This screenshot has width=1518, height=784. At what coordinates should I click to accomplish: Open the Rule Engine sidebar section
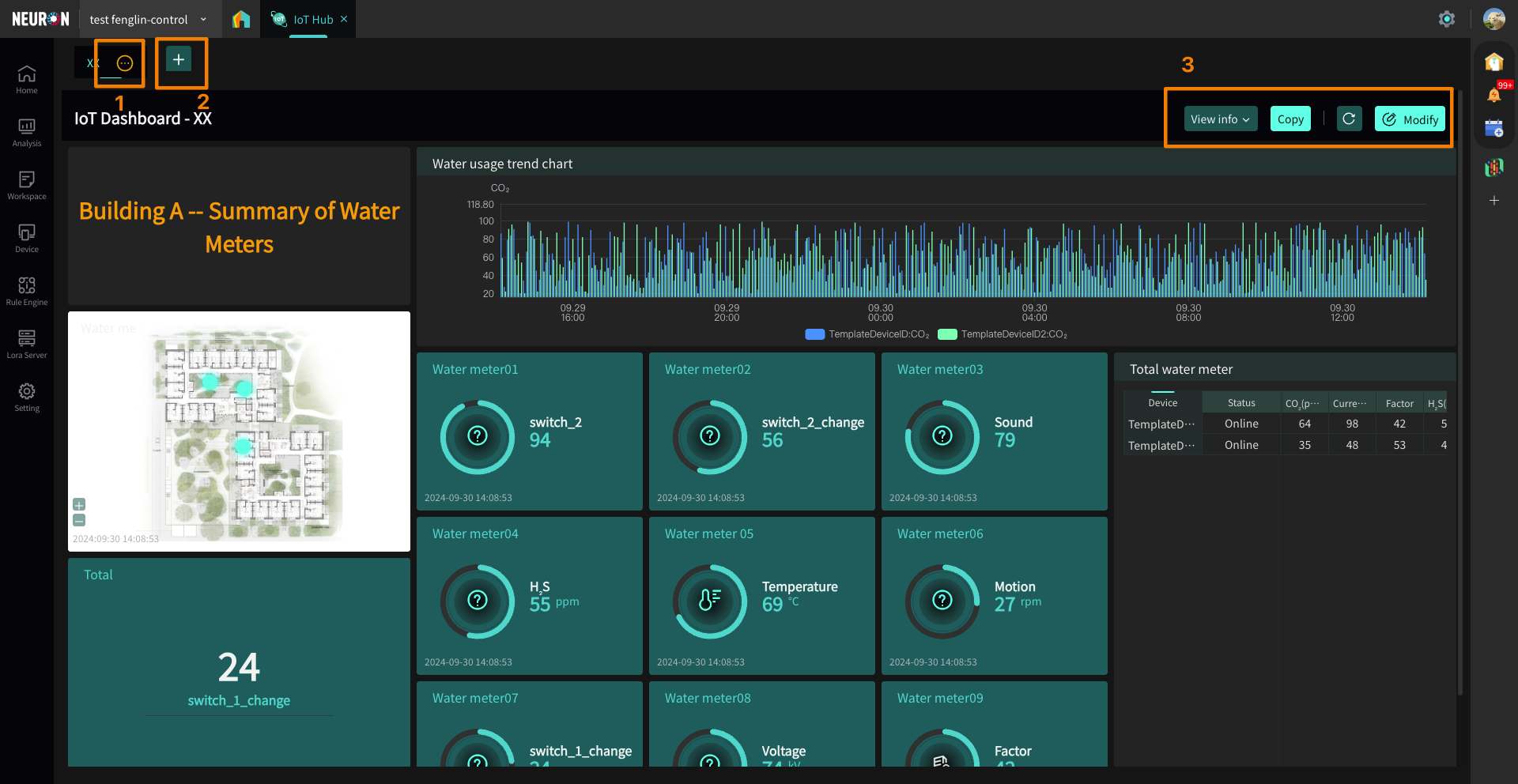27,292
